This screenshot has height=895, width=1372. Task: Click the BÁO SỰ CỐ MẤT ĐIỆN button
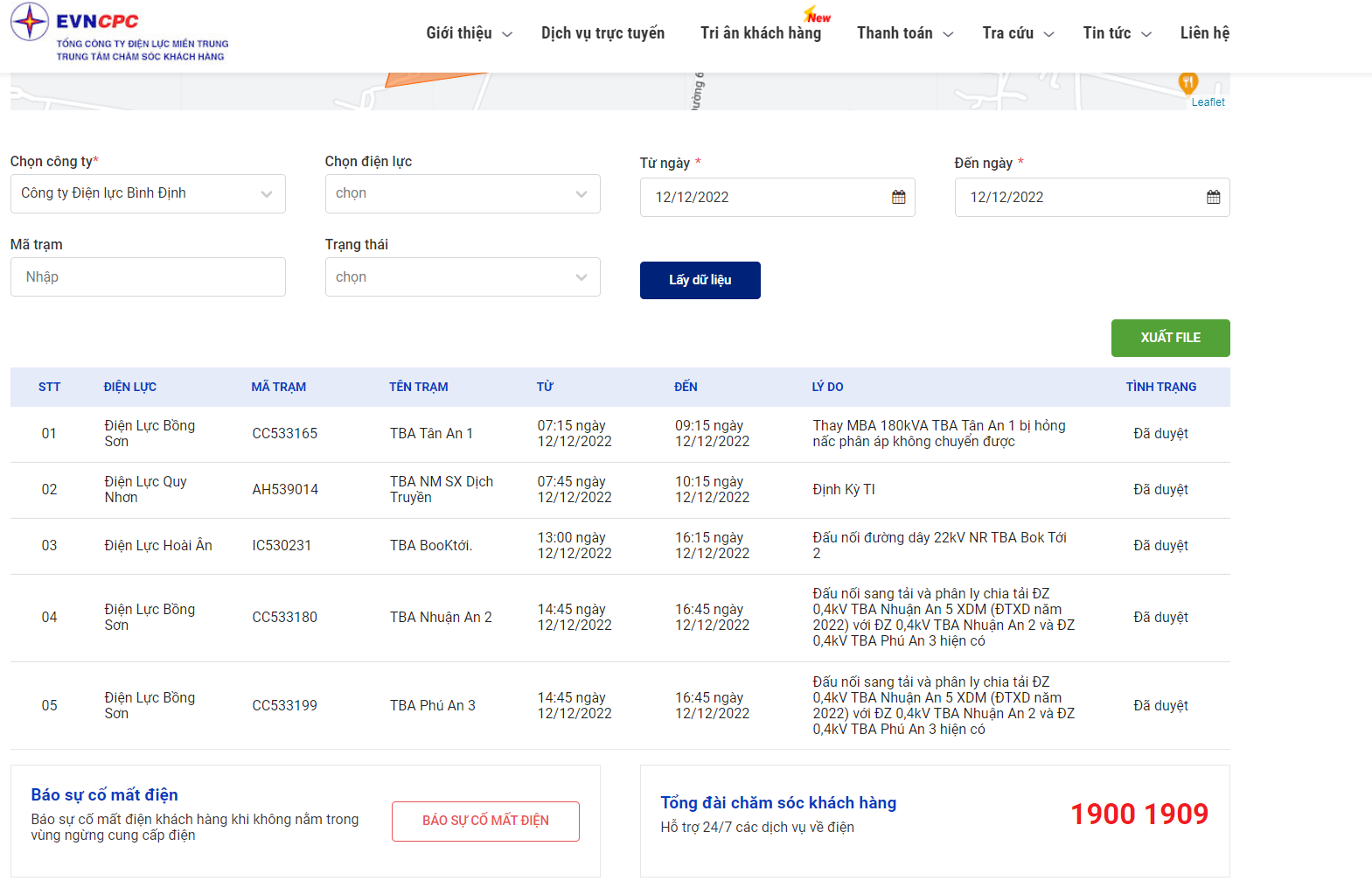point(485,821)
